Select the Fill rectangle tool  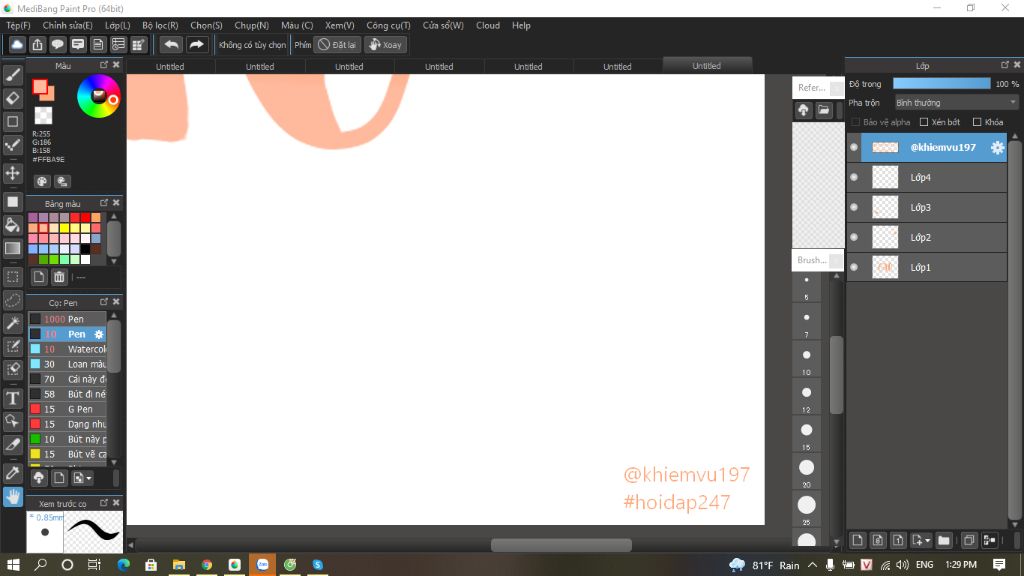click(12, 202)
